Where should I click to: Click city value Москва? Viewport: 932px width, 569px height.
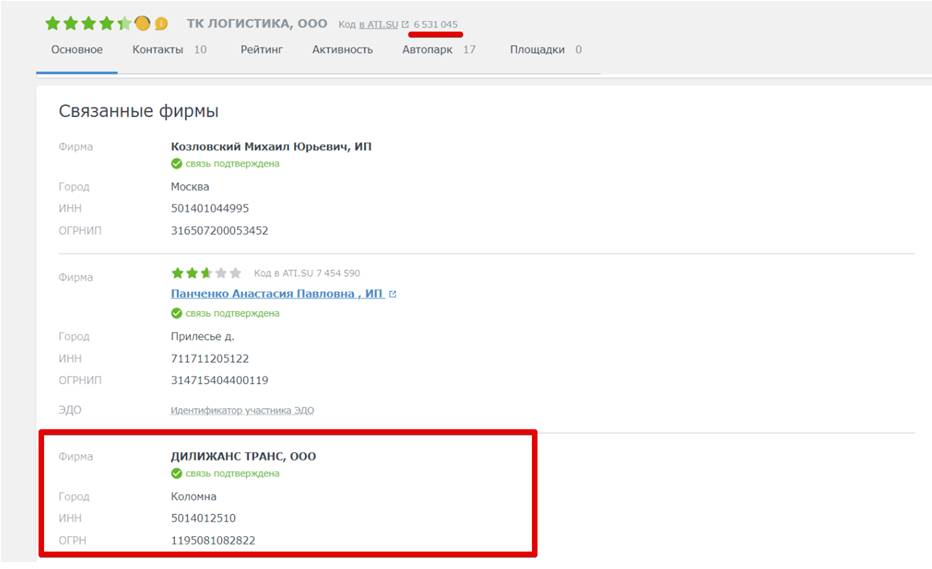(x=190, y=187)
